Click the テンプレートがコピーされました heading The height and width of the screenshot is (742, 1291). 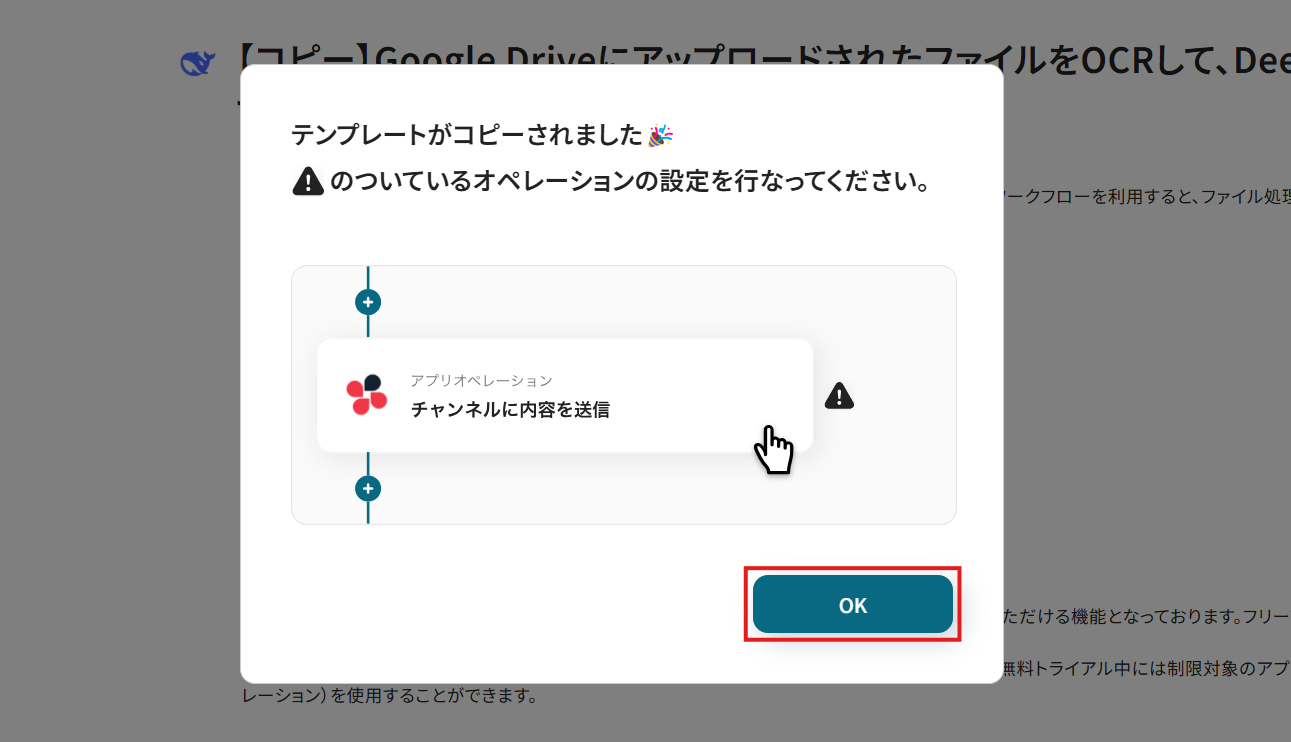pos(466,135)
